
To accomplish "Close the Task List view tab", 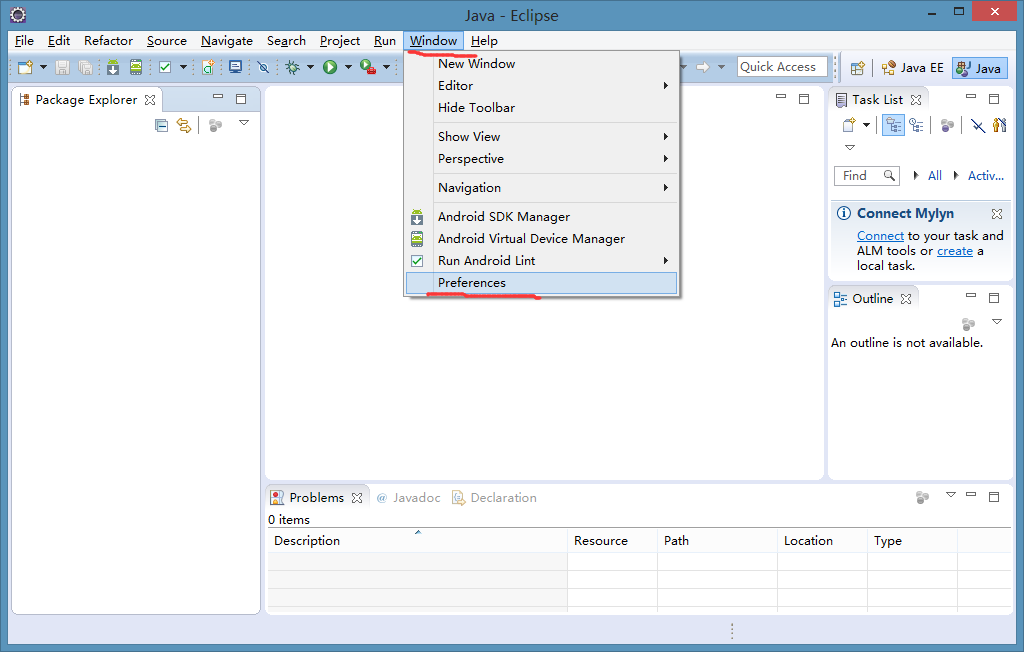I will point(915,100).
